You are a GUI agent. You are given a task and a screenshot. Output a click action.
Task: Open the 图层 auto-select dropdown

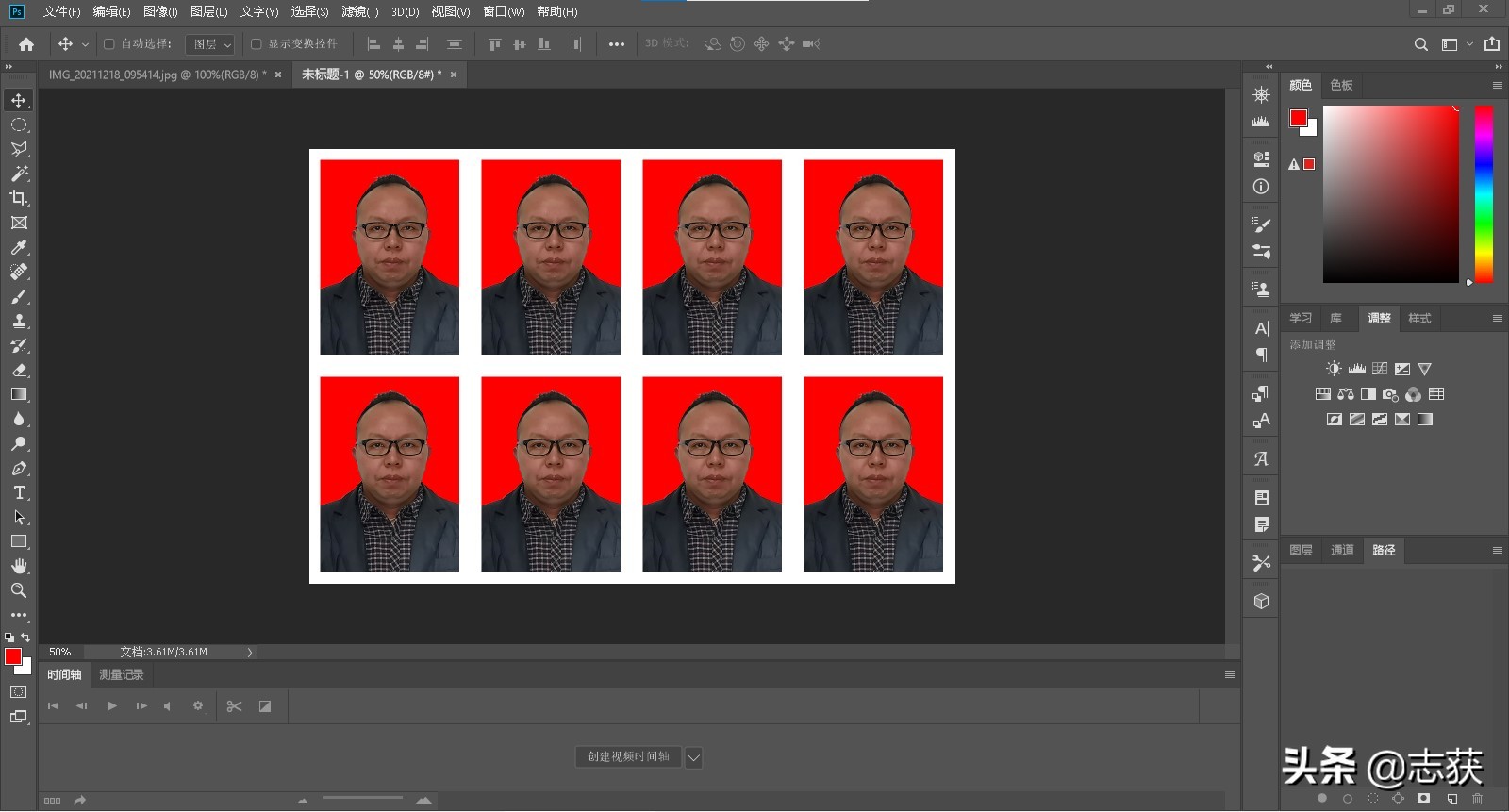[210, 44]
